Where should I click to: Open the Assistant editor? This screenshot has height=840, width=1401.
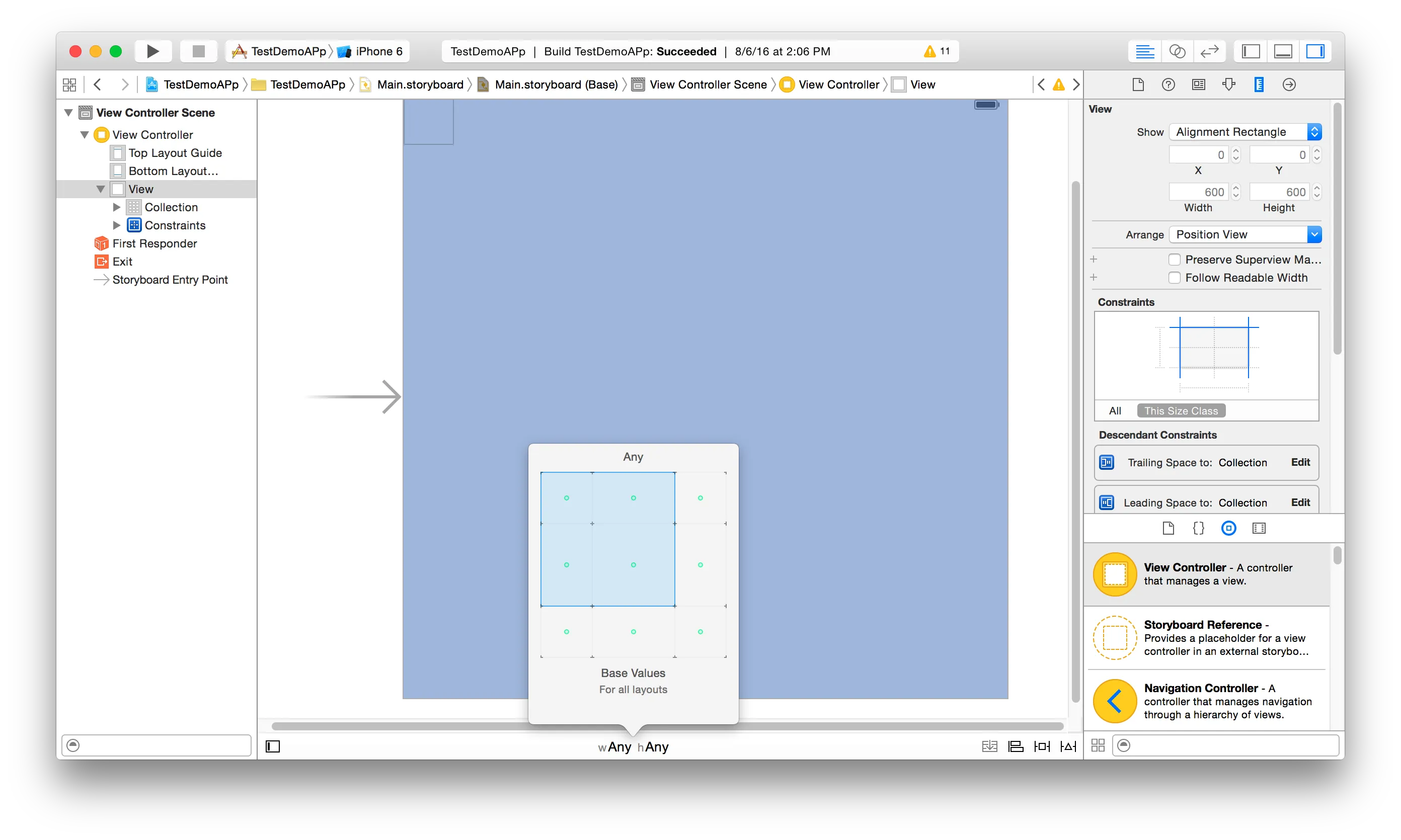pos(1177,51)
